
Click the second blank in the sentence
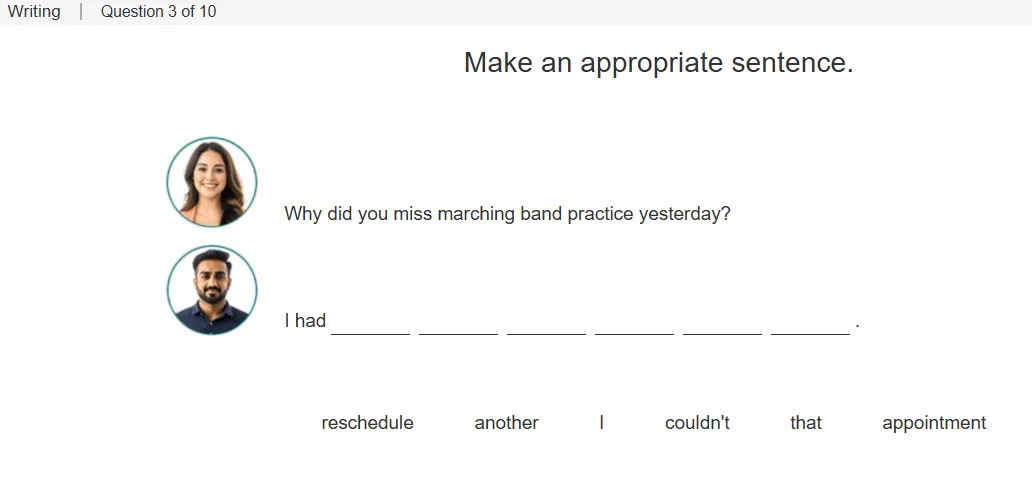459,324
